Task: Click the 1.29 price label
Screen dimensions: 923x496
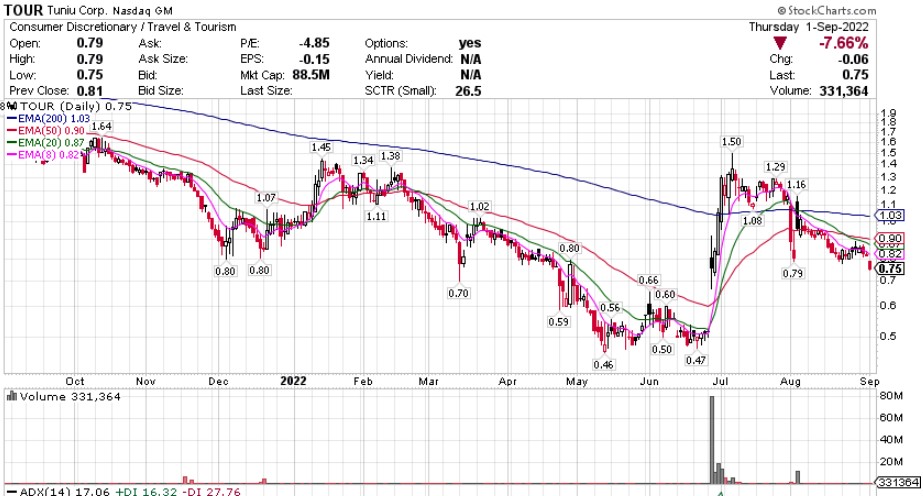Action: [776, 167]
